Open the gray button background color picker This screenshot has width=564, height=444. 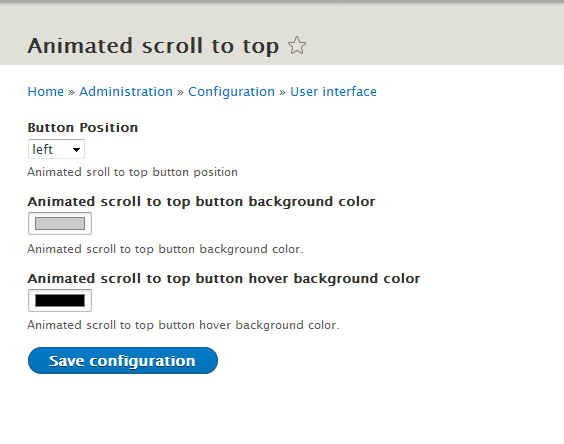pyautogui.click(x=60, y=223)
